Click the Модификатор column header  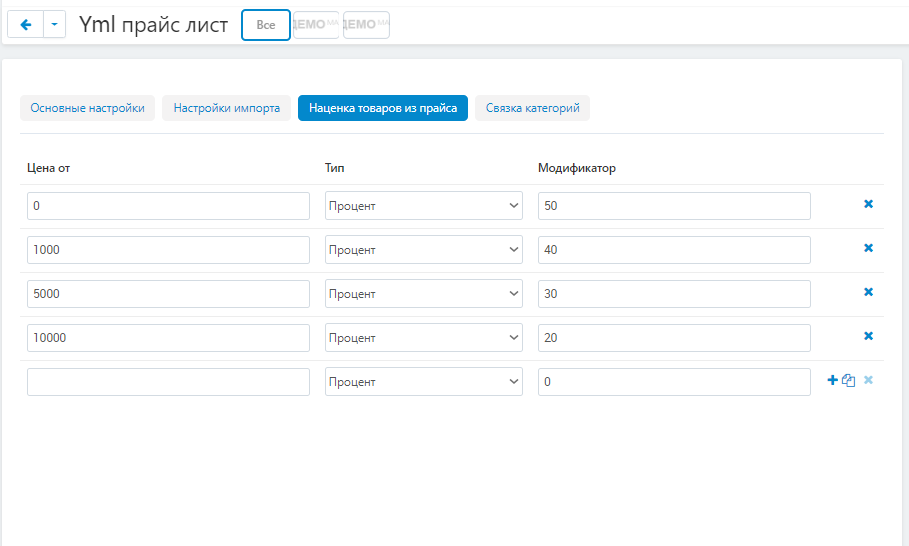coord(577,168)
